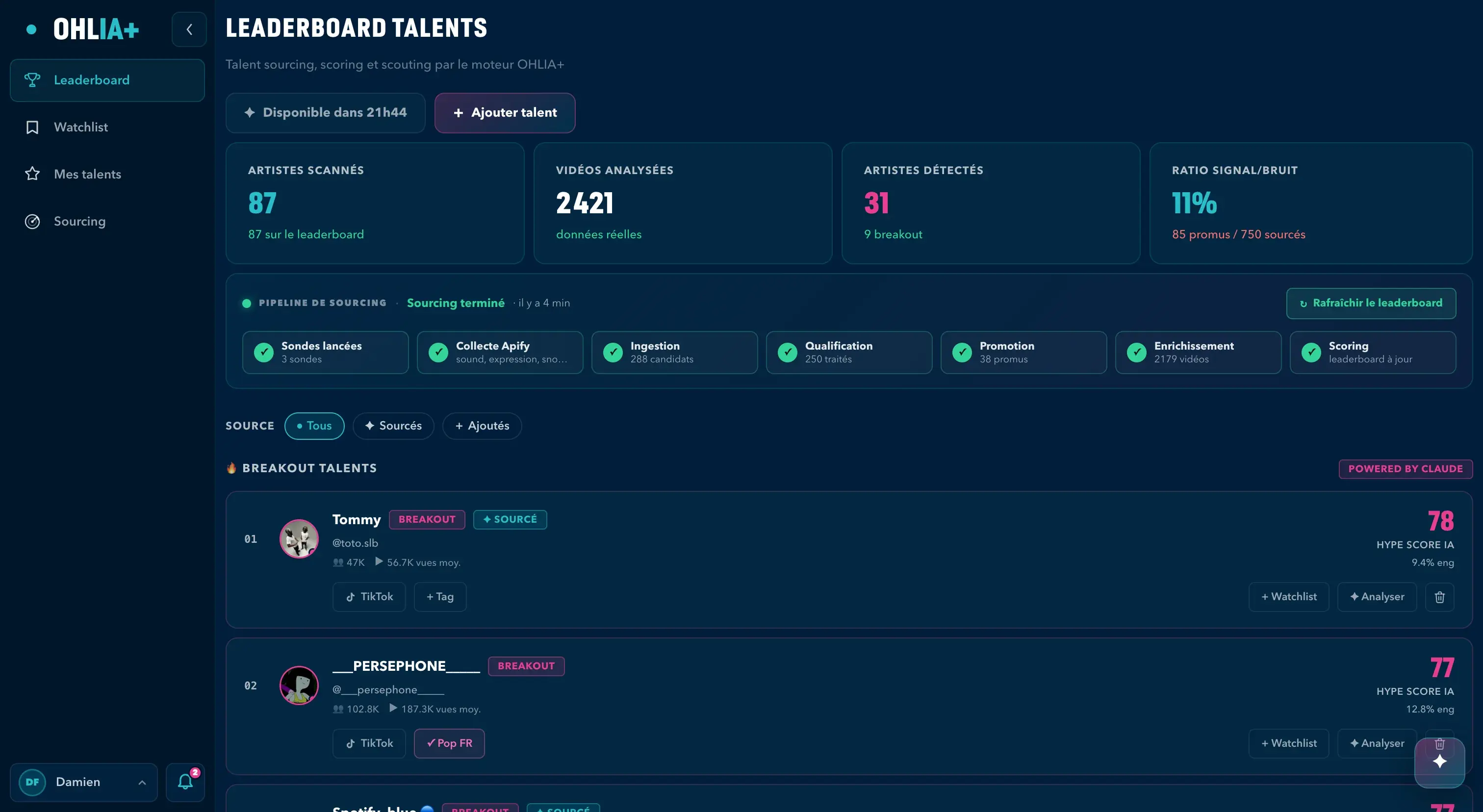Add a tag to Tommy
The image size is (1483, 812).
point(440,597)
